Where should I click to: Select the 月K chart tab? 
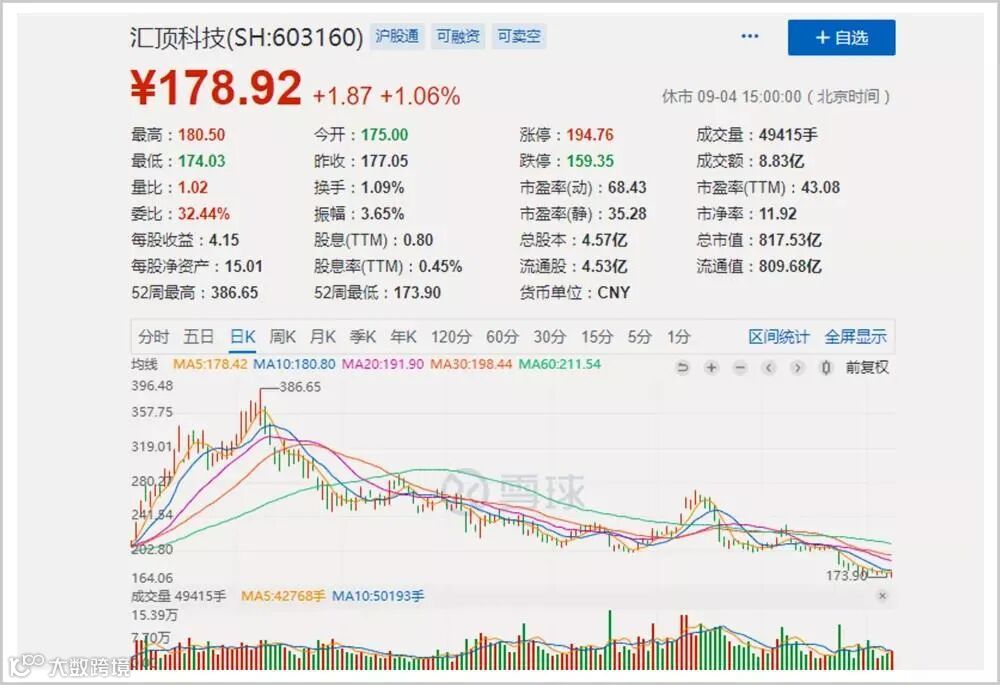point(323,337)
